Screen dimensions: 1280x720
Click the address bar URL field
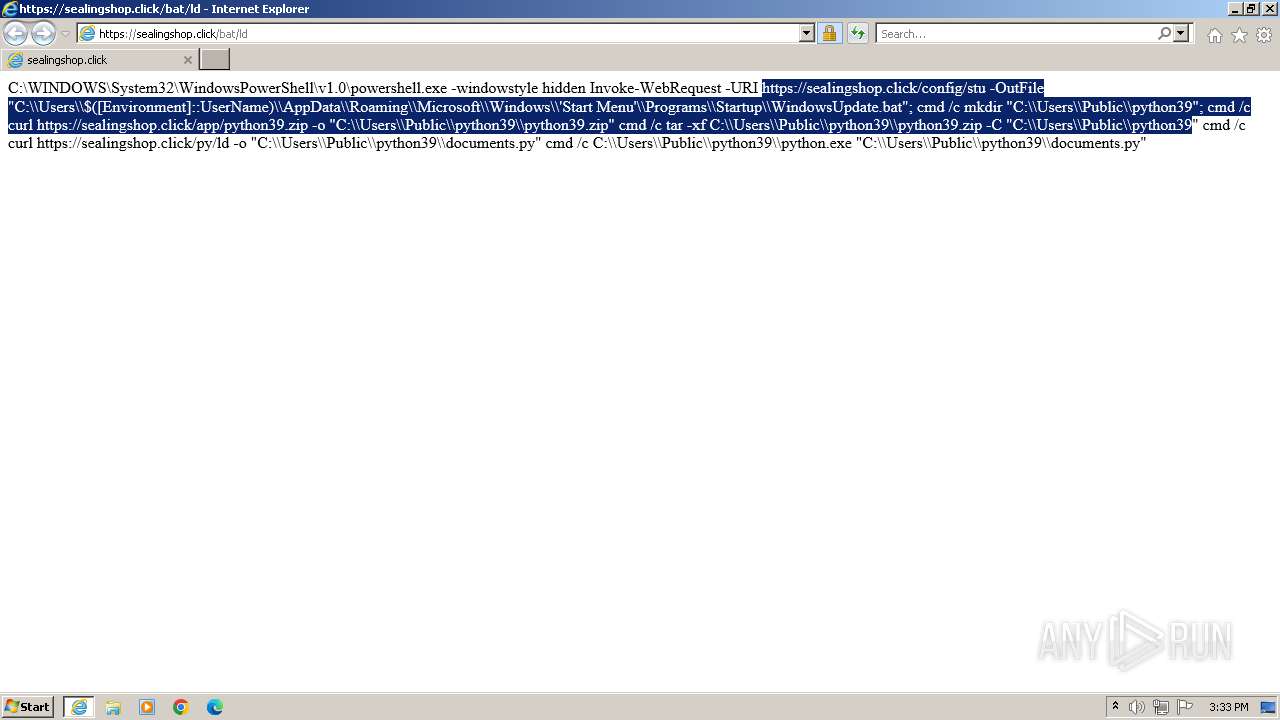447,33
